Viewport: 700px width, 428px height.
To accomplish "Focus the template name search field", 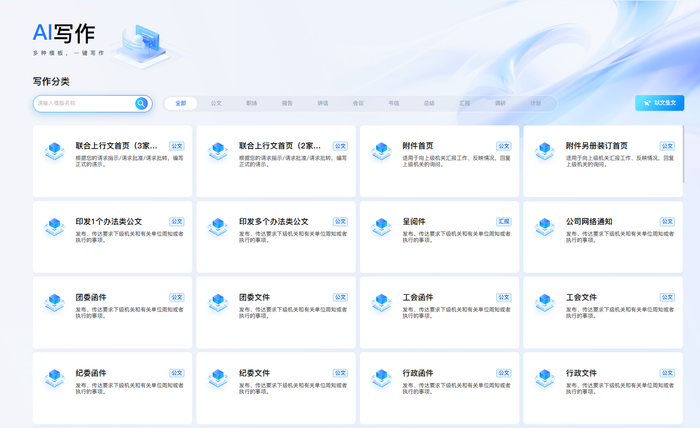I will click(x=84, y=103).
